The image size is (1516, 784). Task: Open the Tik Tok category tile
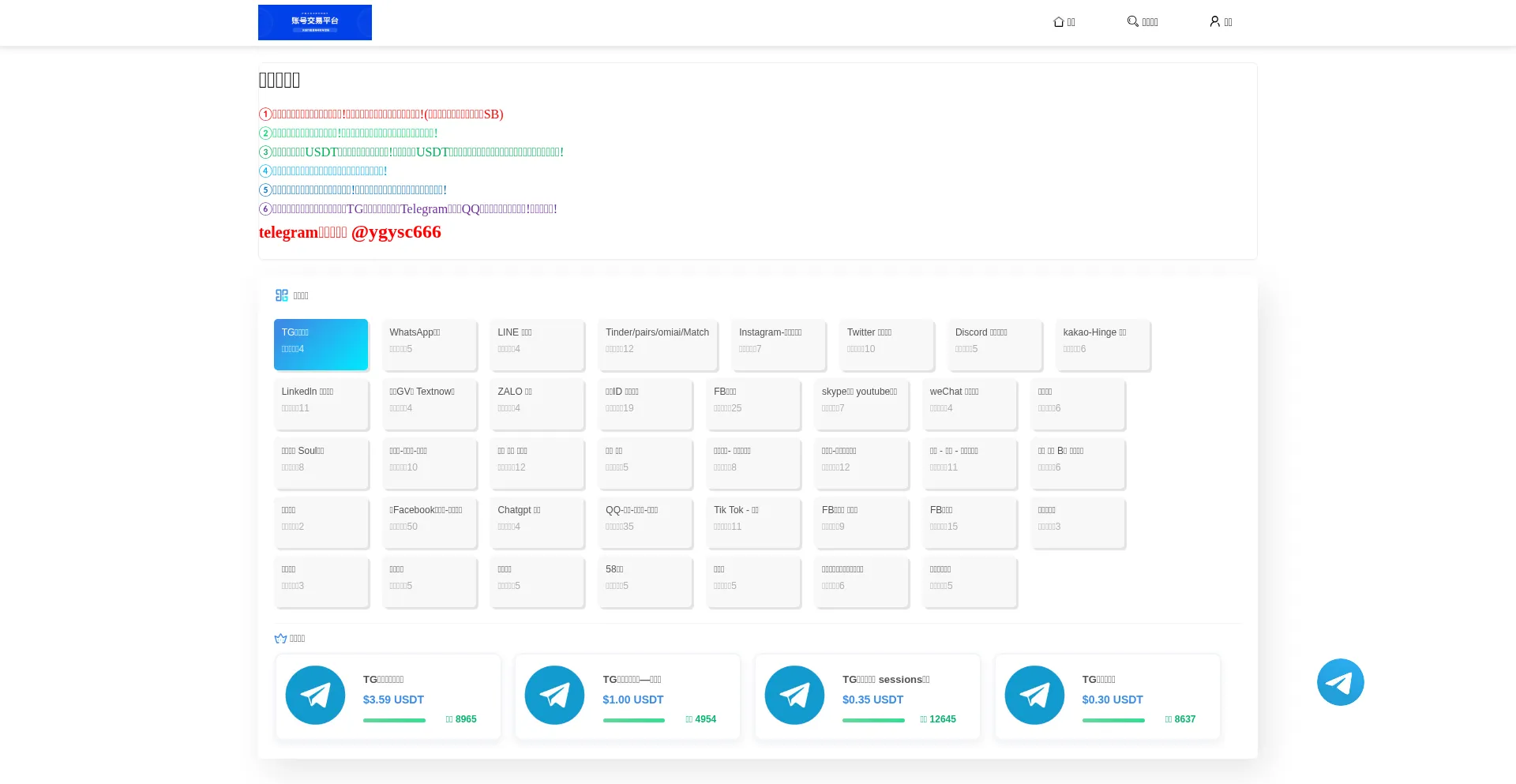(752, 522)
